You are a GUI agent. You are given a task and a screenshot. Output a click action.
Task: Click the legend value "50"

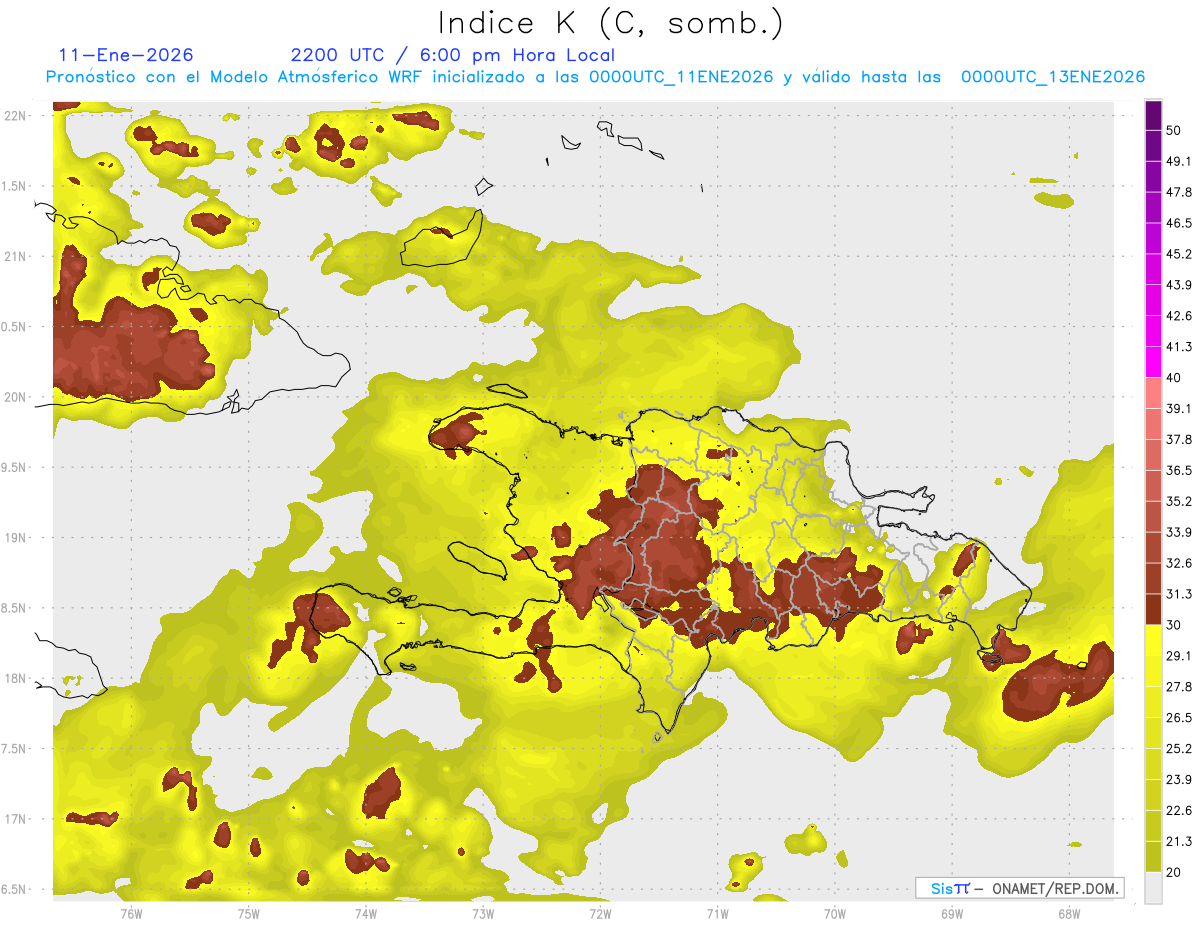coord(1174,130)
